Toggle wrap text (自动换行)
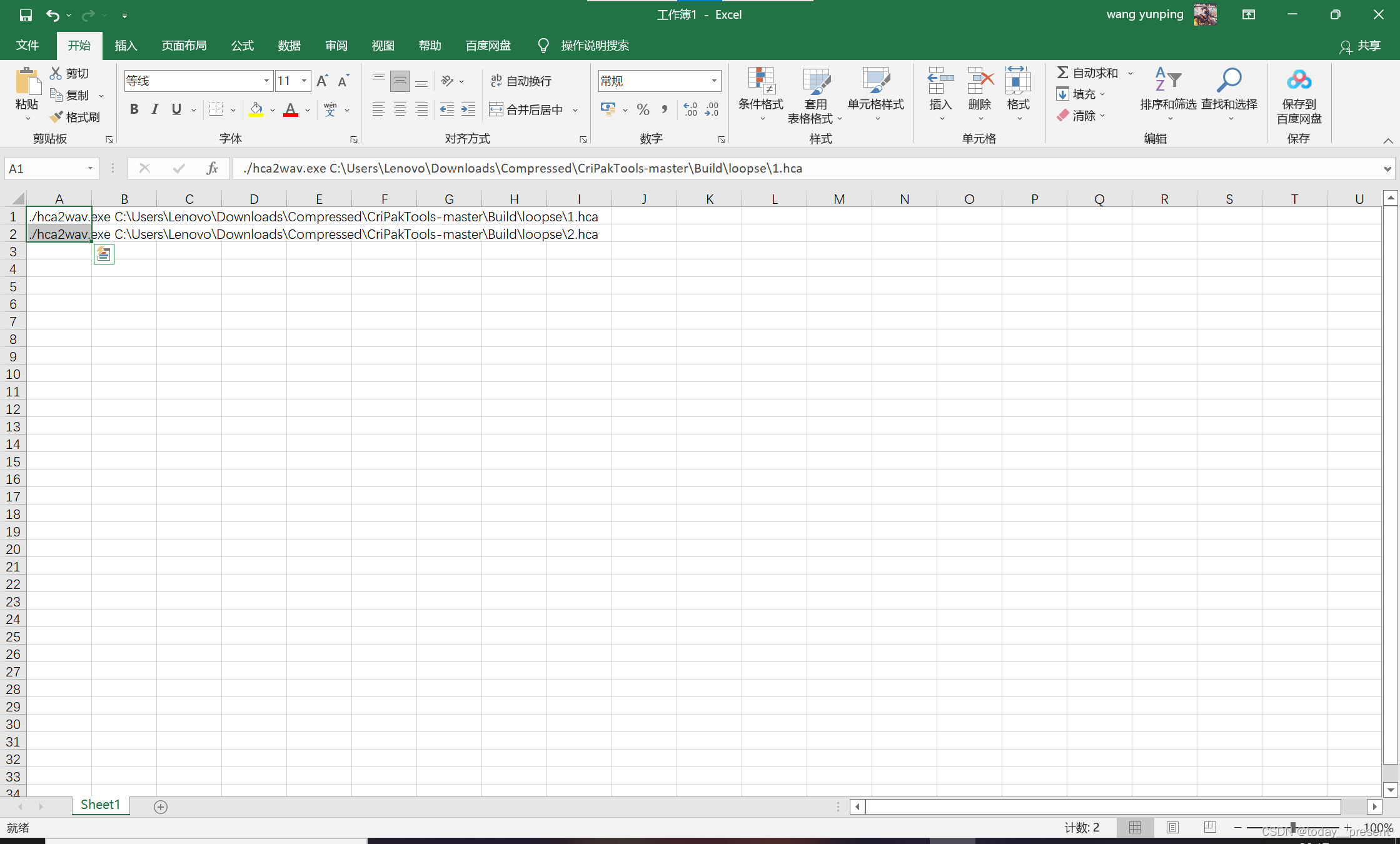1400x844 pixels. click(521, 81)
